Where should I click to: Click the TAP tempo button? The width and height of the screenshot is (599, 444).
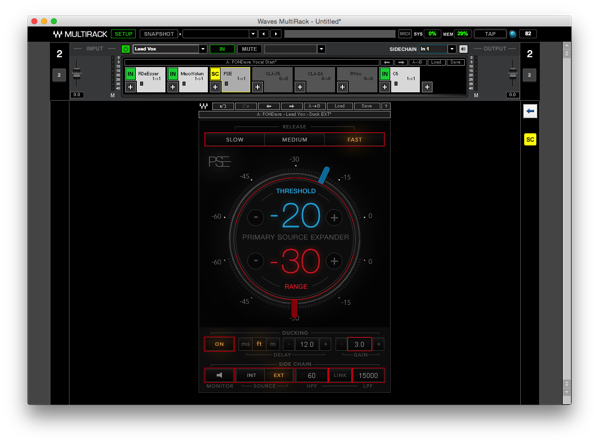tap(490, 34)
